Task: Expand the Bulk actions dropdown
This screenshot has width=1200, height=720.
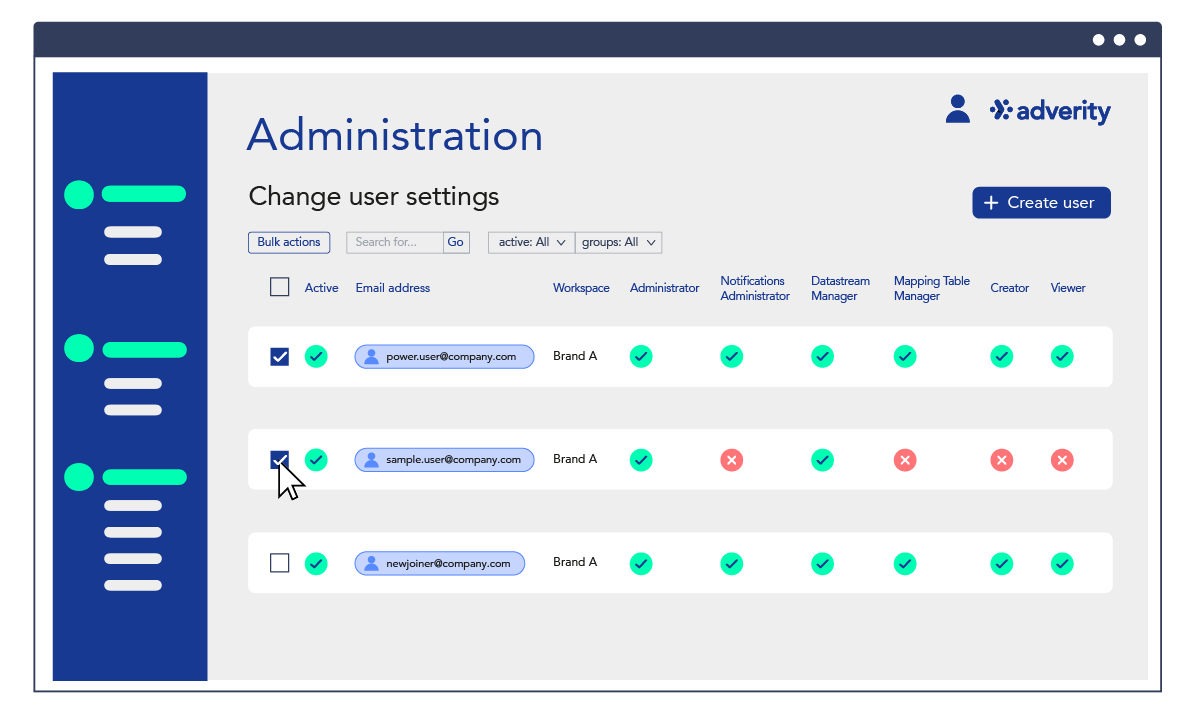Action: tap(289, 242)
